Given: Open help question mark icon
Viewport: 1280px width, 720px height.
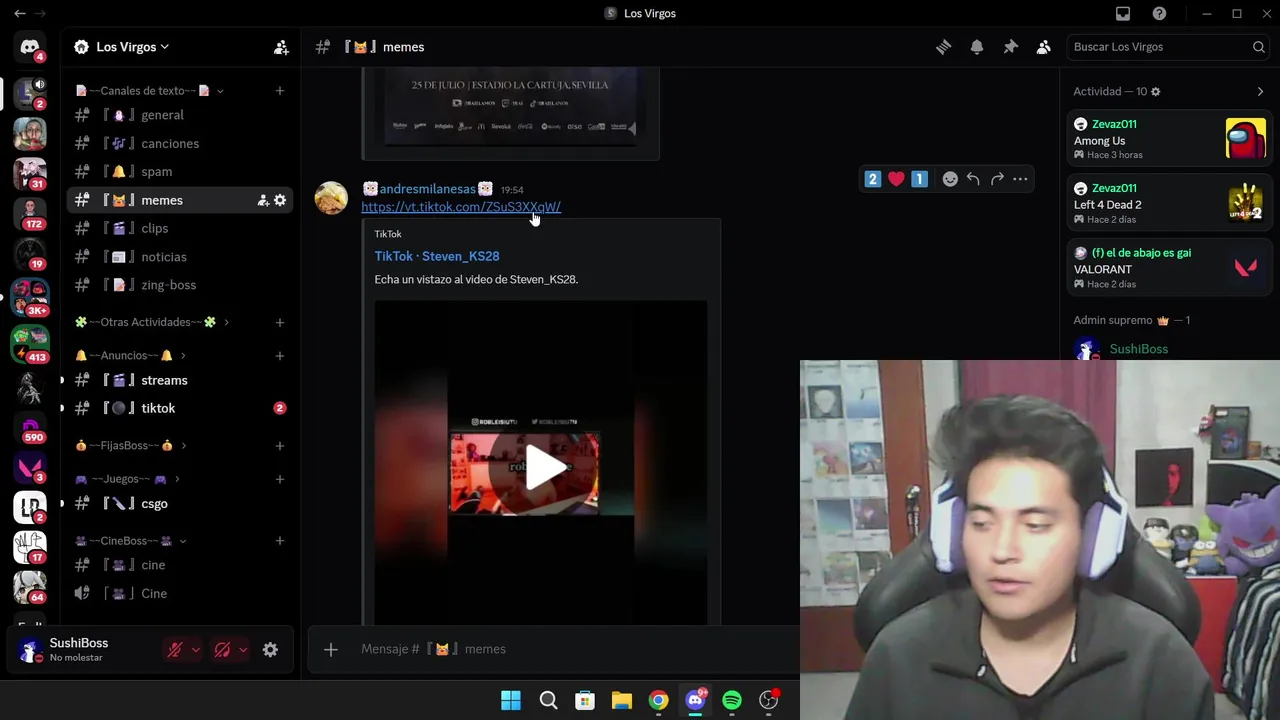Looking at the screenshot, I should pos(1159,13).
